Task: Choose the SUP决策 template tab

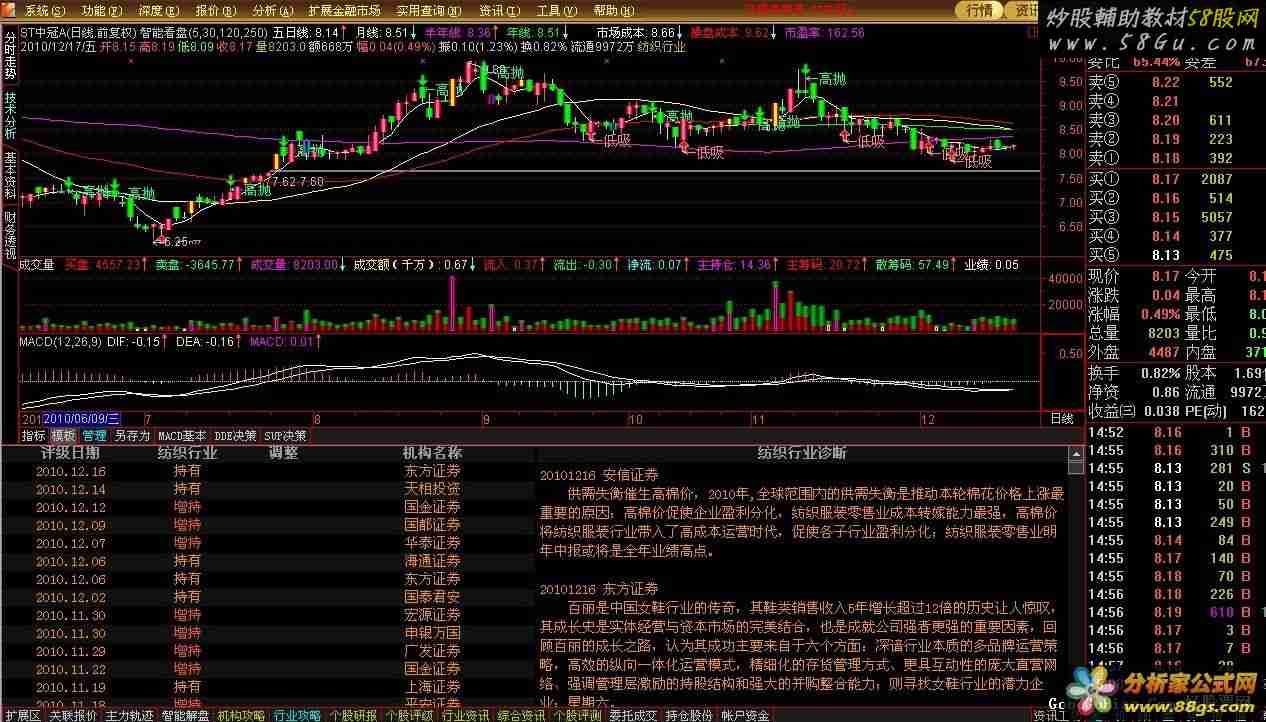Action: pos(285,436)
